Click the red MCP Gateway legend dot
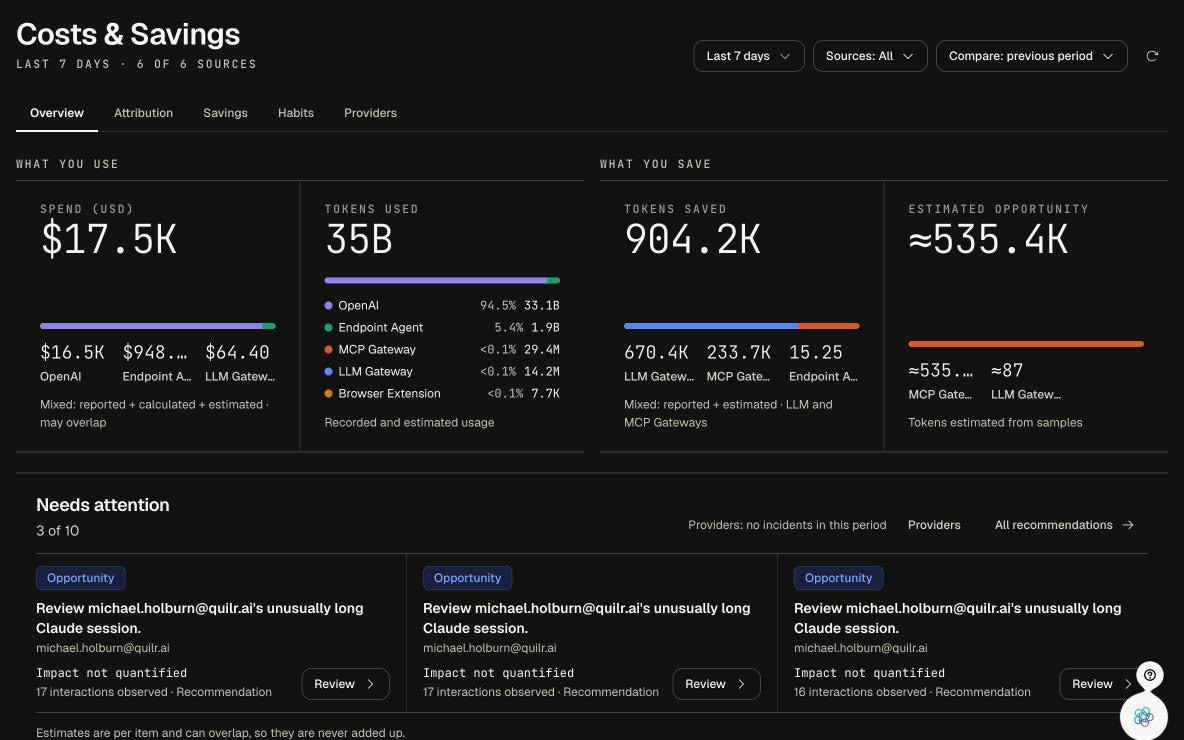The height and width of the screenshot is (740, 1184). coord(328,350)
